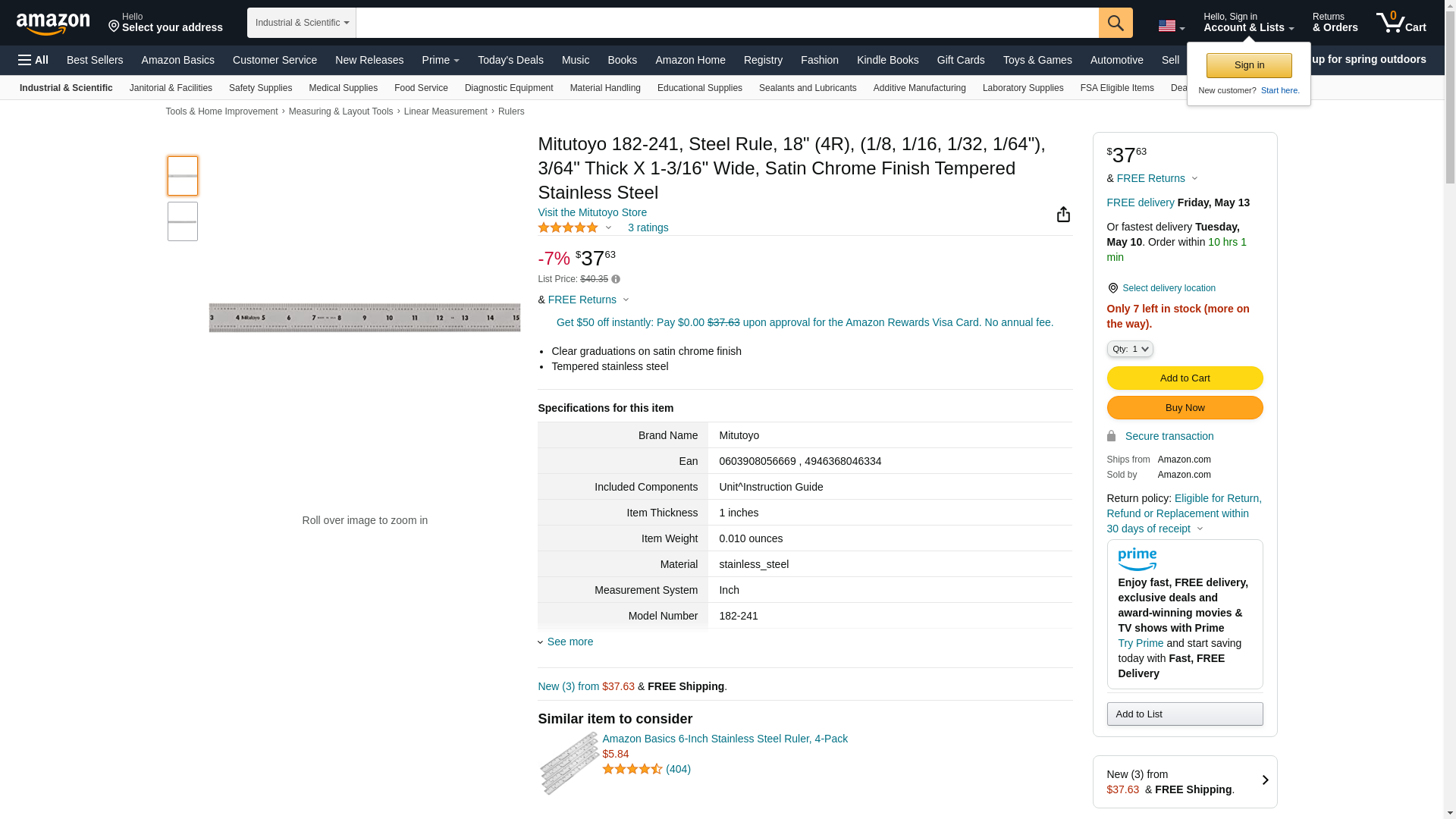Click the Amazon logo
Screen dimensions: 1456x819
click(53, 24)
